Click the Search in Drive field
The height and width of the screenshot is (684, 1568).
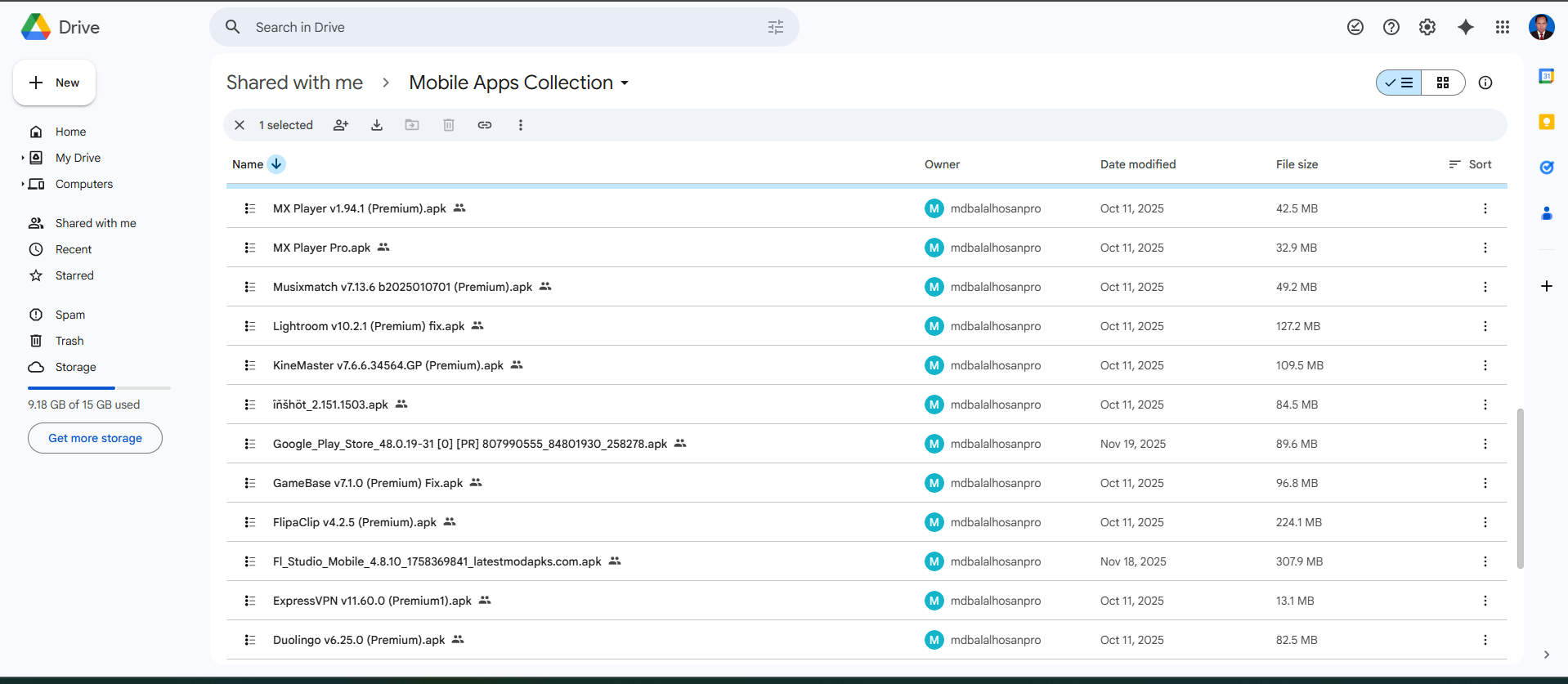pos(491,27)
